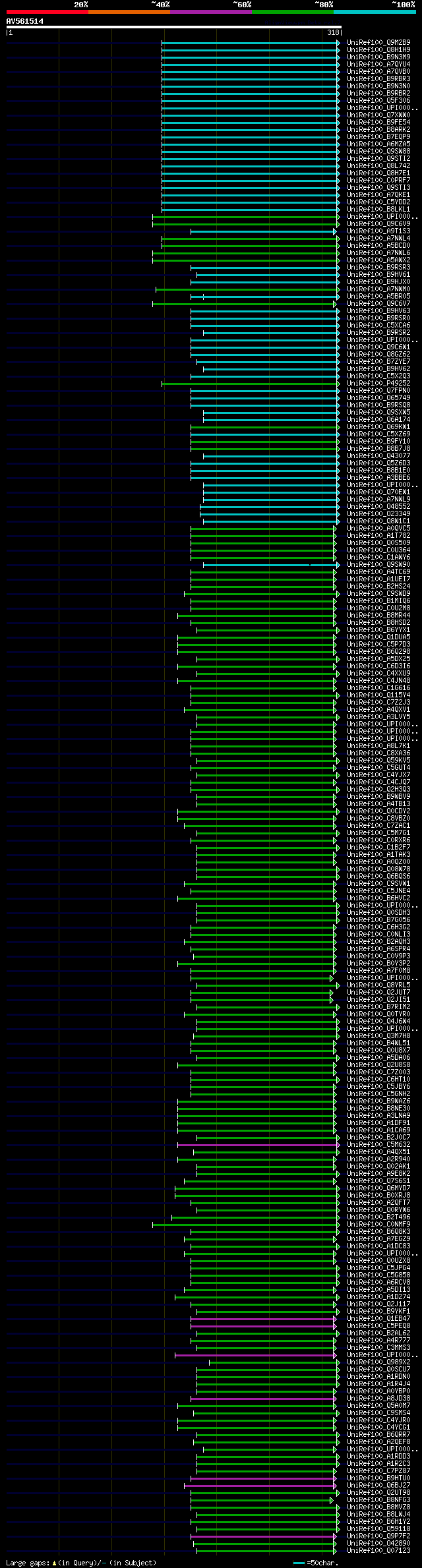Select UniRef100_Q6A174 label

(378, 420)
